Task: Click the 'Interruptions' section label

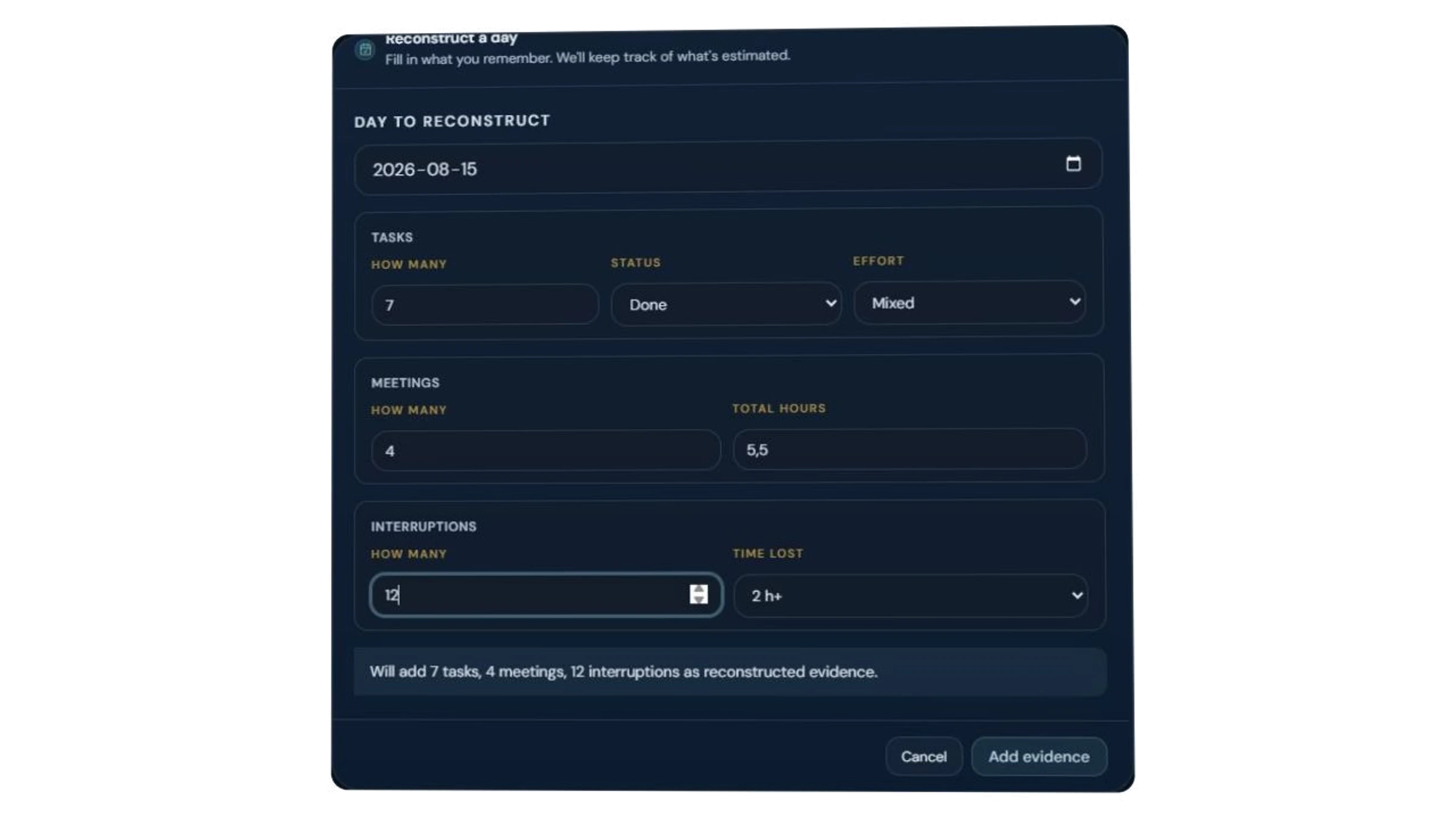Action: click(x=423, y=527)
